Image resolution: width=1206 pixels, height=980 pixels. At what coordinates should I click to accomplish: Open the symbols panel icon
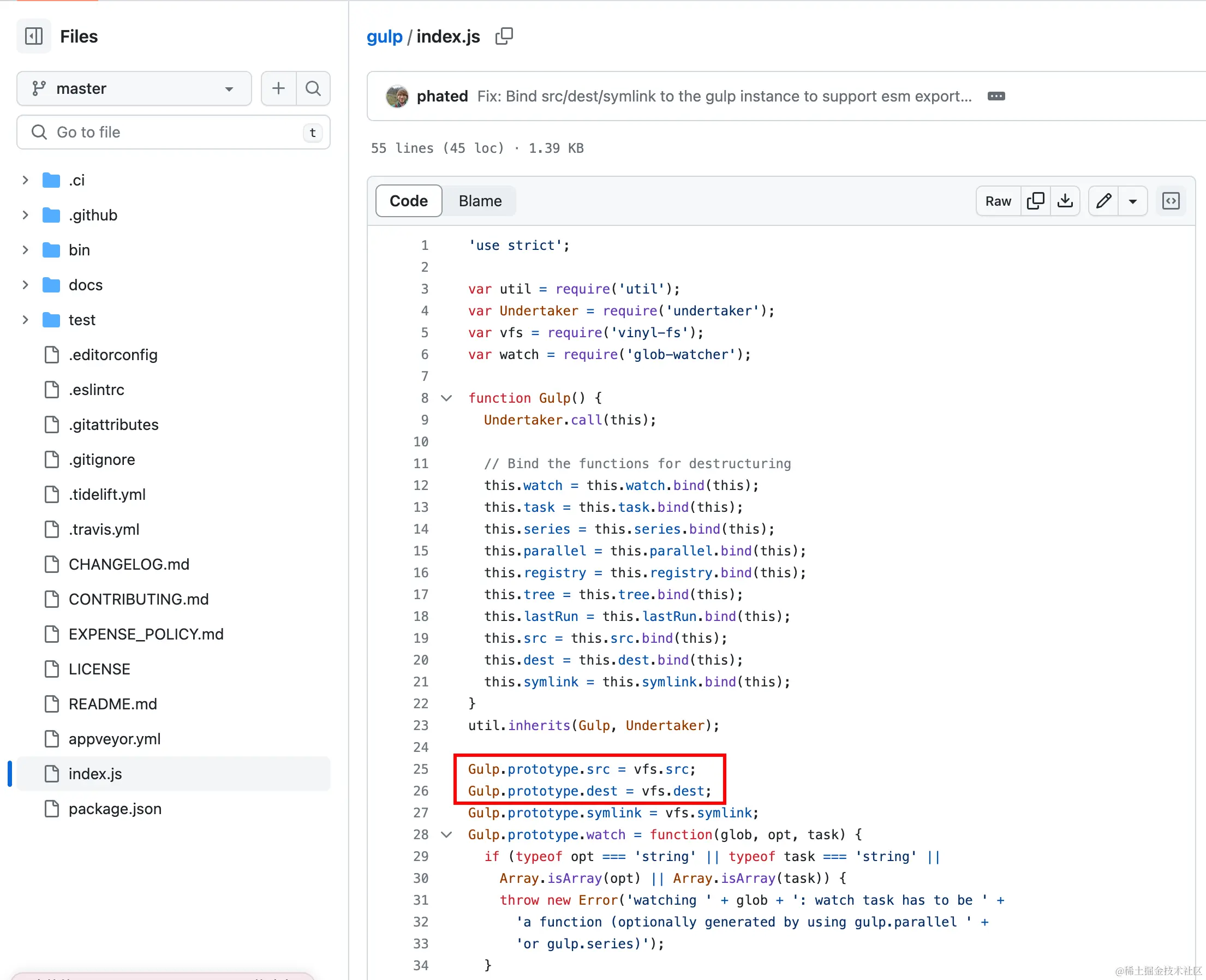pos(1171,201)
